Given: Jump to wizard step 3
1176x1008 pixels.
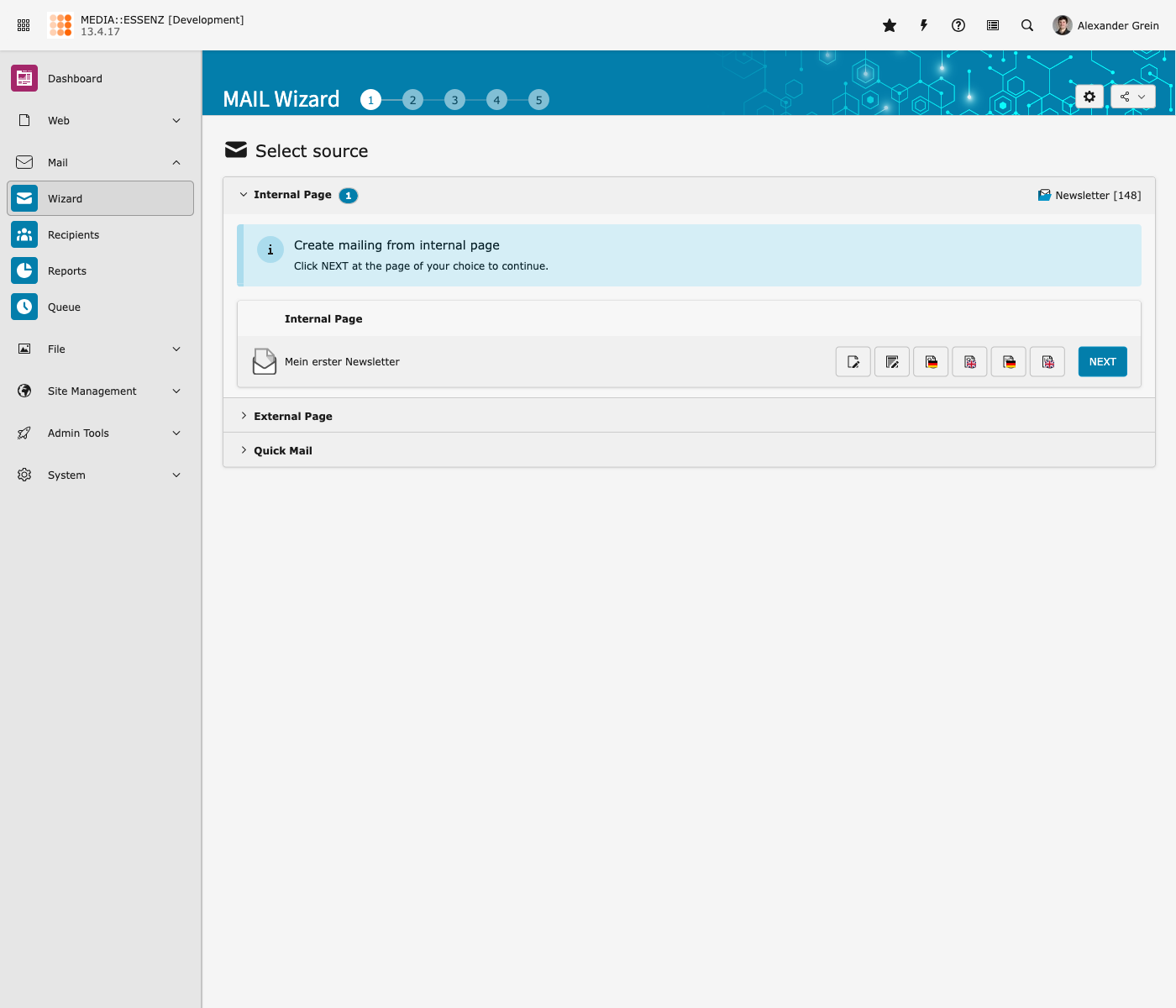Looking at the screenshot, I should [x=454, y=100].
